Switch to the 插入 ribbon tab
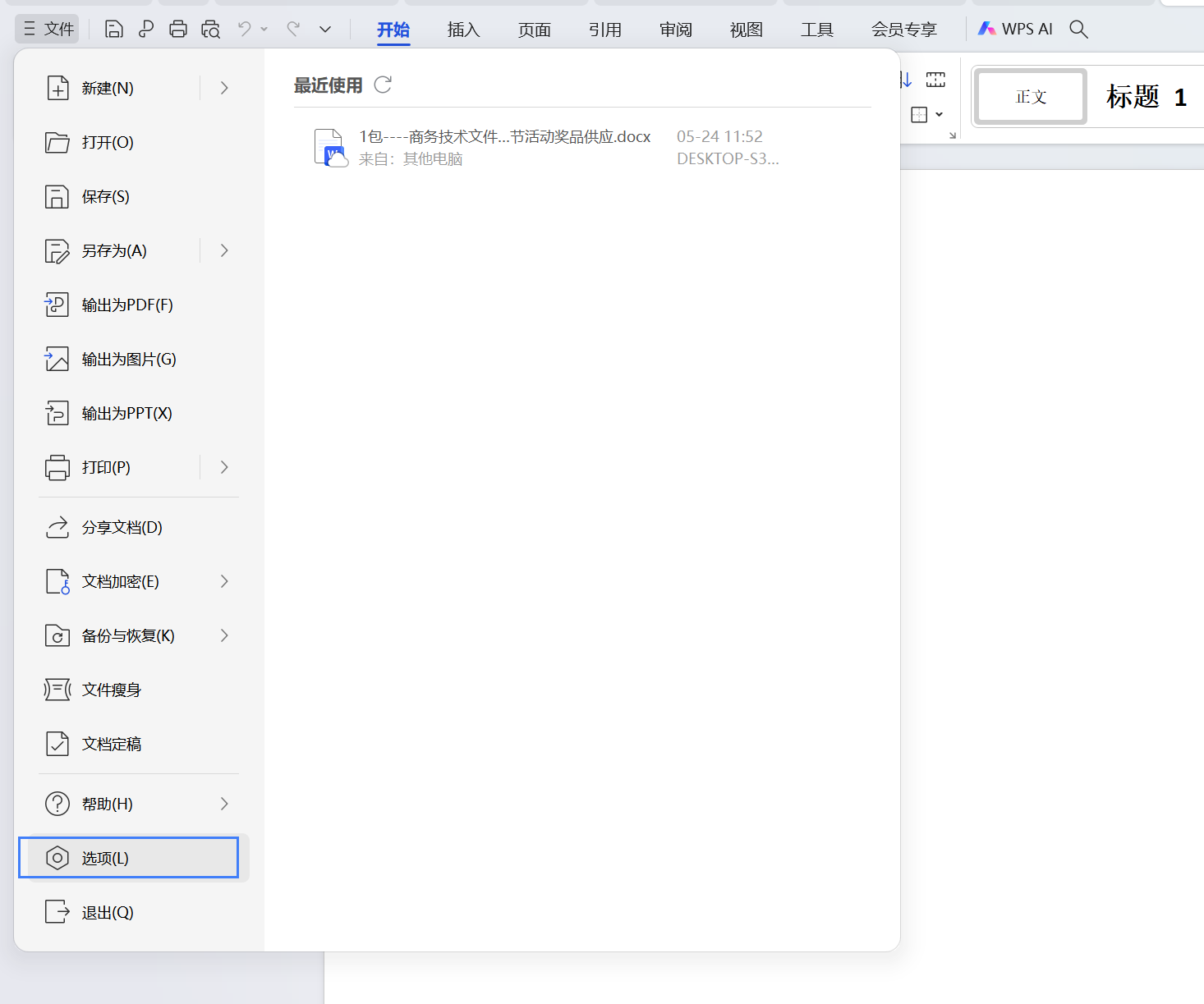Screen dimensions: 1204x1004 coord(463,30)
